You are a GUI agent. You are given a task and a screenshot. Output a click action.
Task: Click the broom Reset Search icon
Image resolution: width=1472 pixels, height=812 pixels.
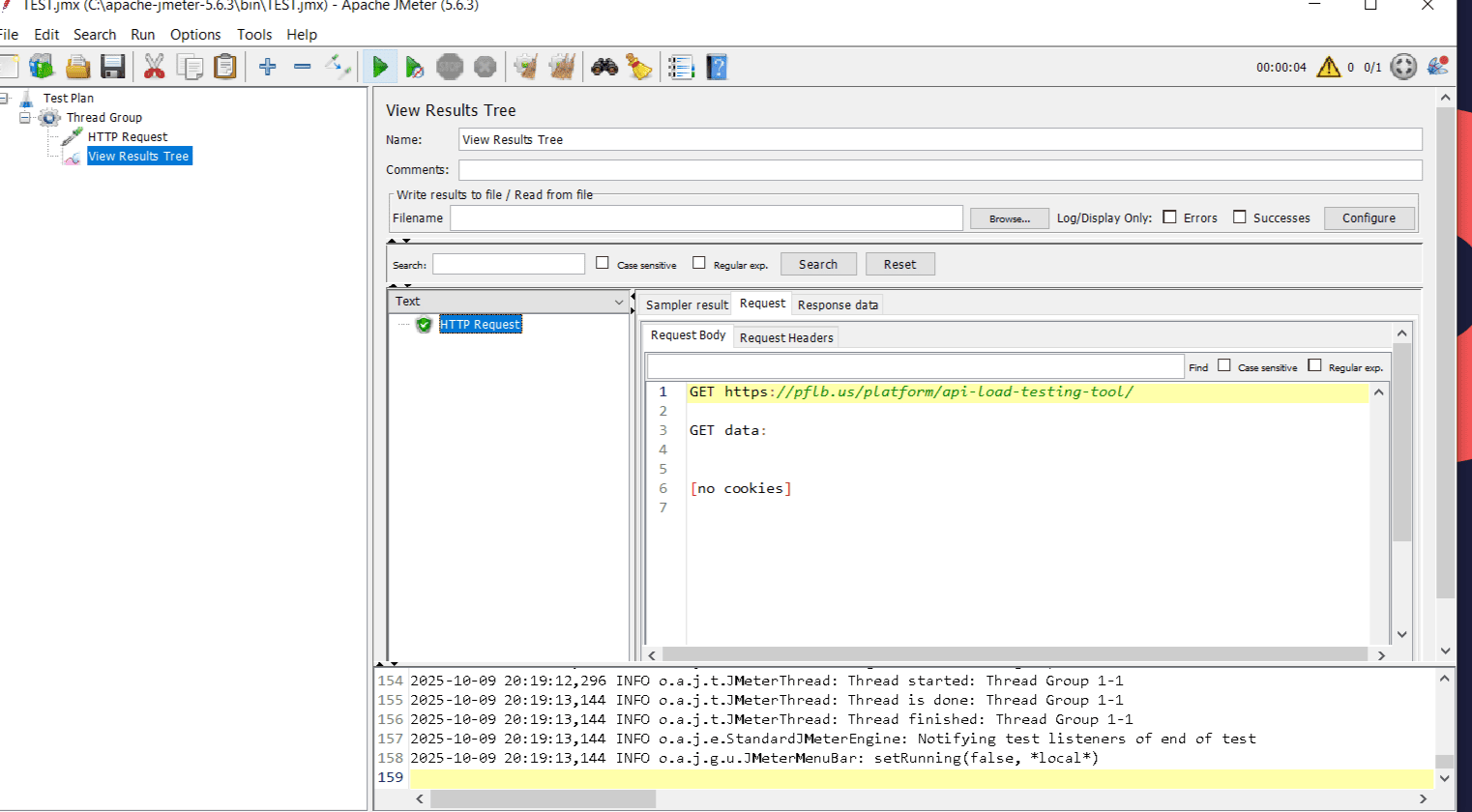pyautogui.click(x=639, y=67)
